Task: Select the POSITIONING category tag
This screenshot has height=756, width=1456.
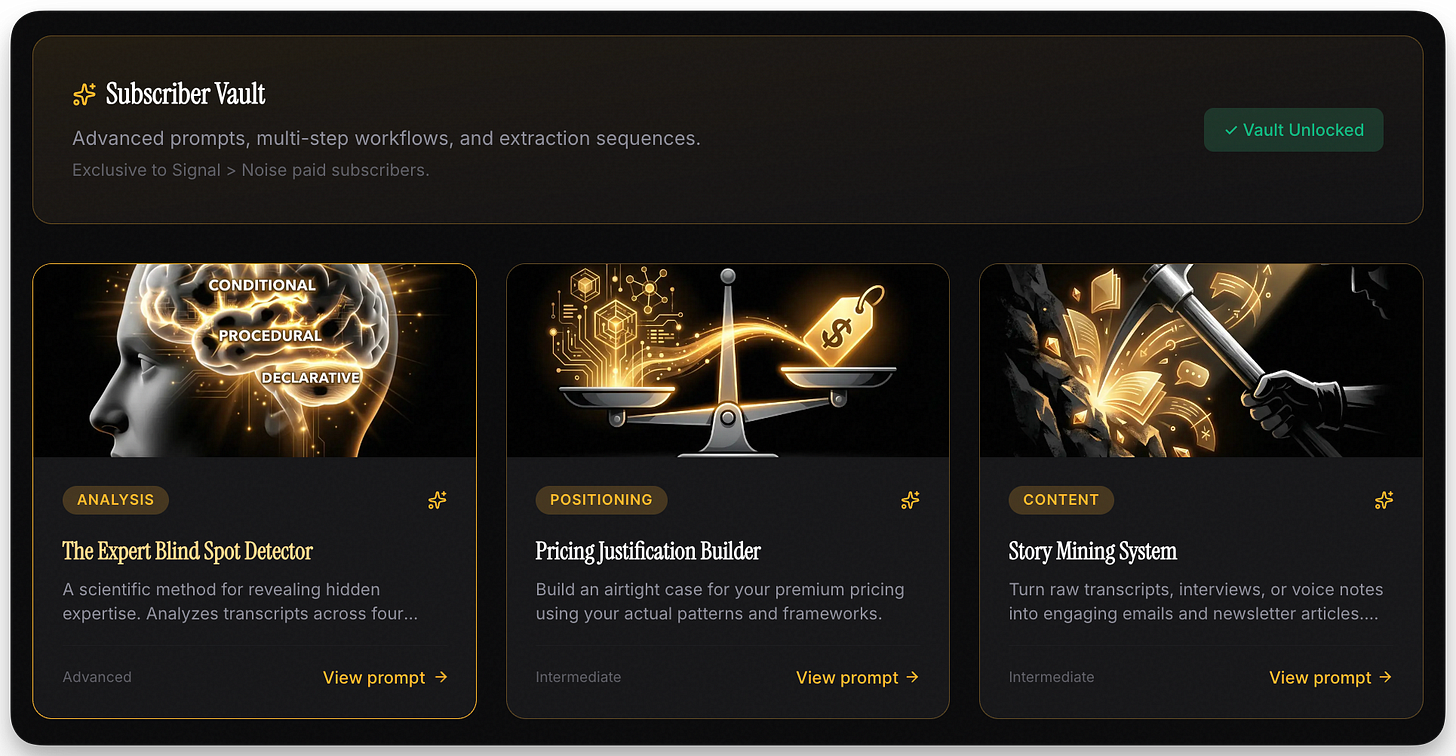Action: (601, 500)
